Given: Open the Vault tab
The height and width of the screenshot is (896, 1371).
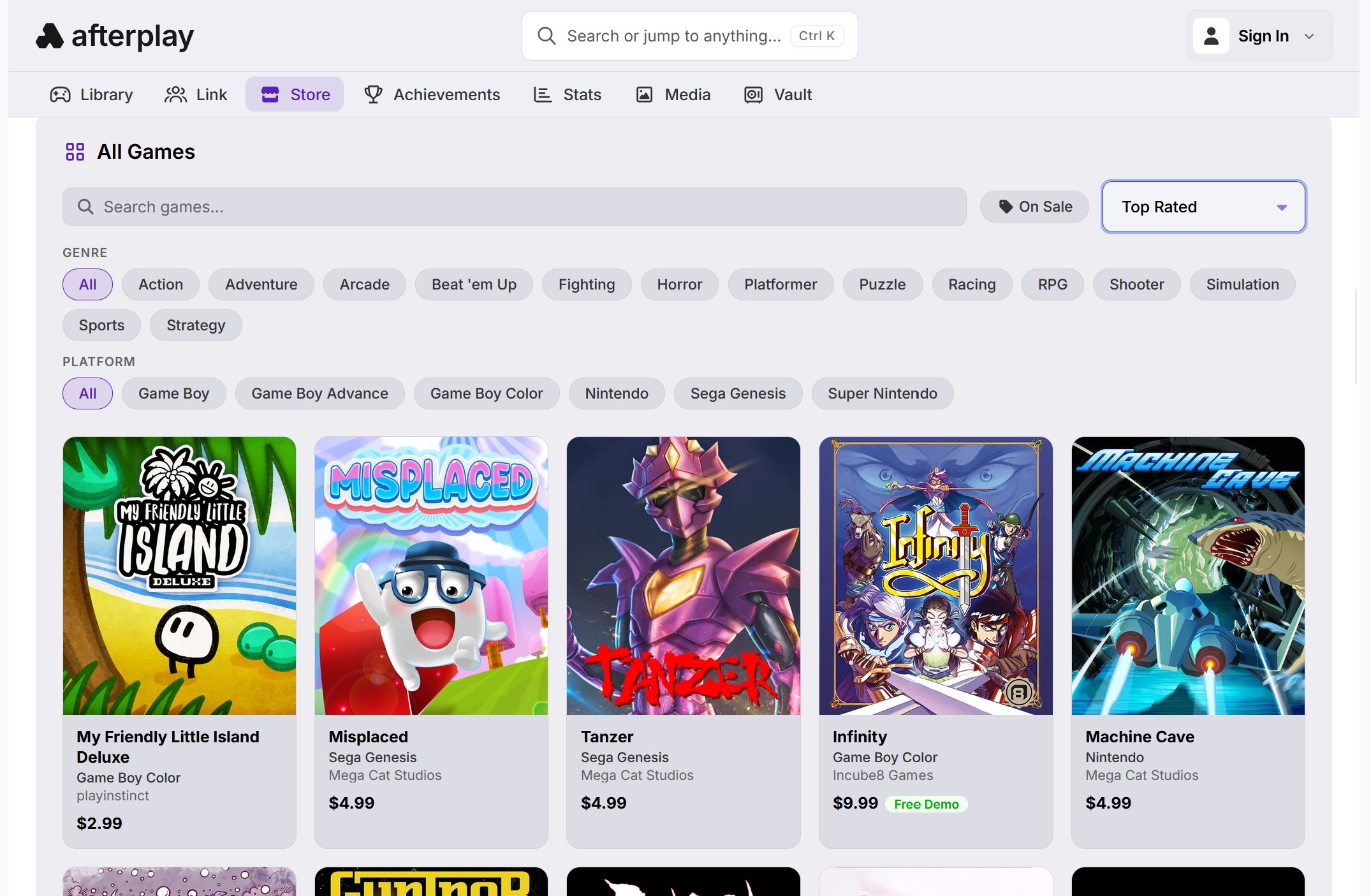Looking at the screenshot, I should 778,94.
